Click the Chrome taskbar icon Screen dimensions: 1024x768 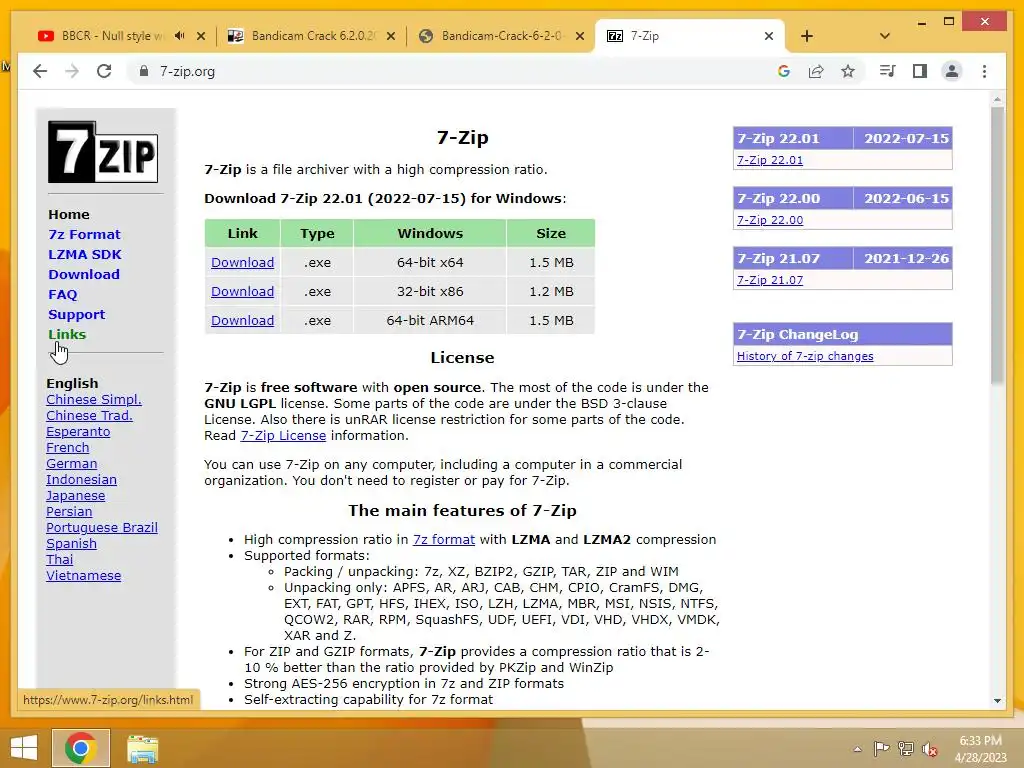81,748
